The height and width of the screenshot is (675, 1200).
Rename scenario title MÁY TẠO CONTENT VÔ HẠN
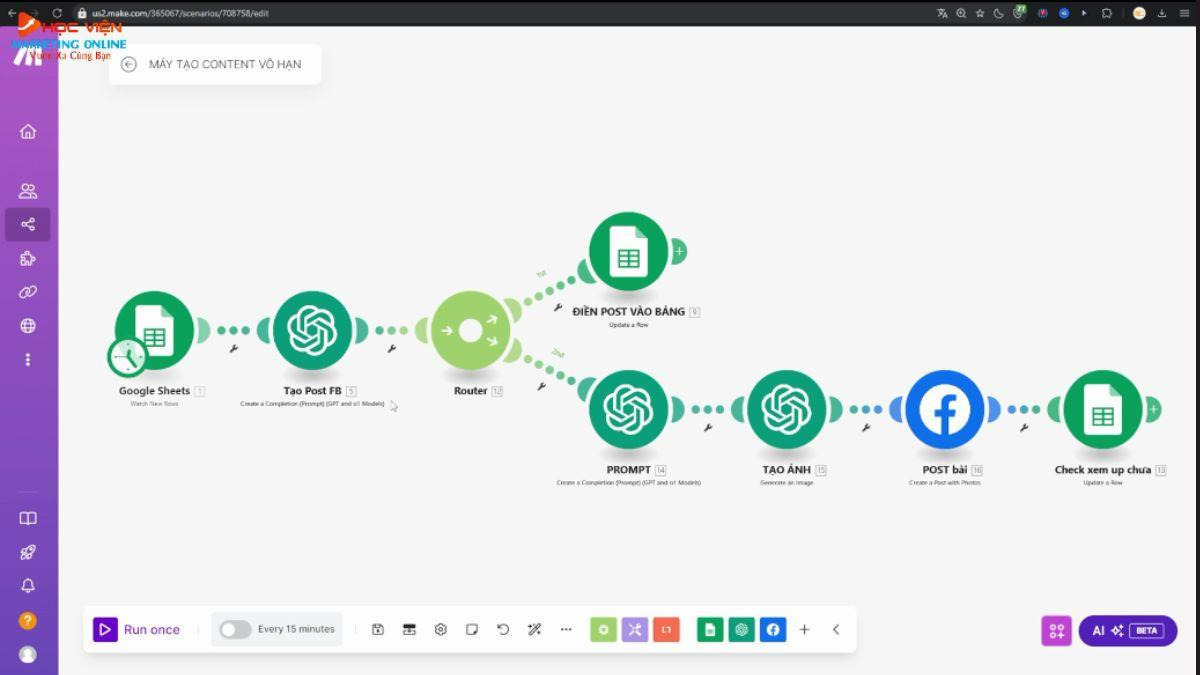point(225,64)
